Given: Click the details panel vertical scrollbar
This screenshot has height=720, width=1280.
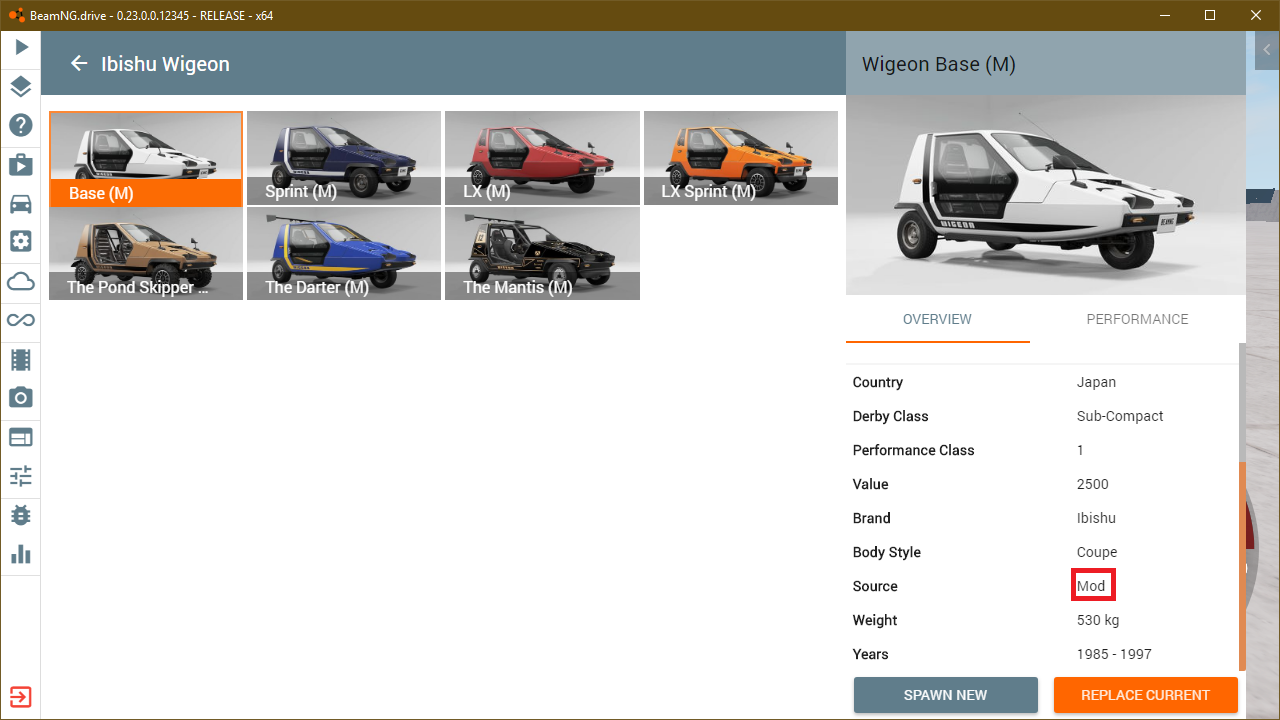Looking at the screenshot, I should [x=1242, y=566].
